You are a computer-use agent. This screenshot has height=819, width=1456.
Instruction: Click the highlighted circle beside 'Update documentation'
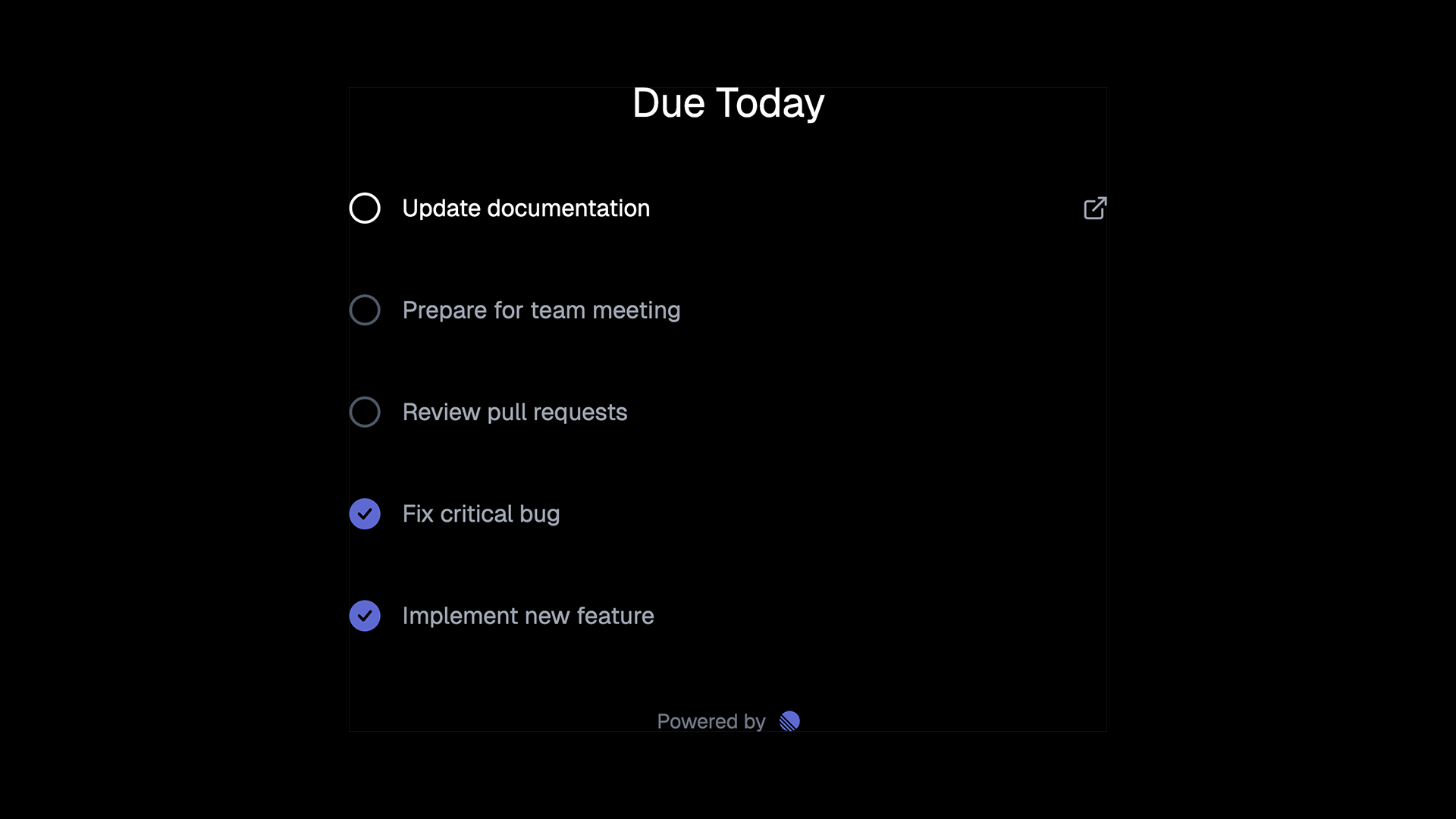pos(365,208)
